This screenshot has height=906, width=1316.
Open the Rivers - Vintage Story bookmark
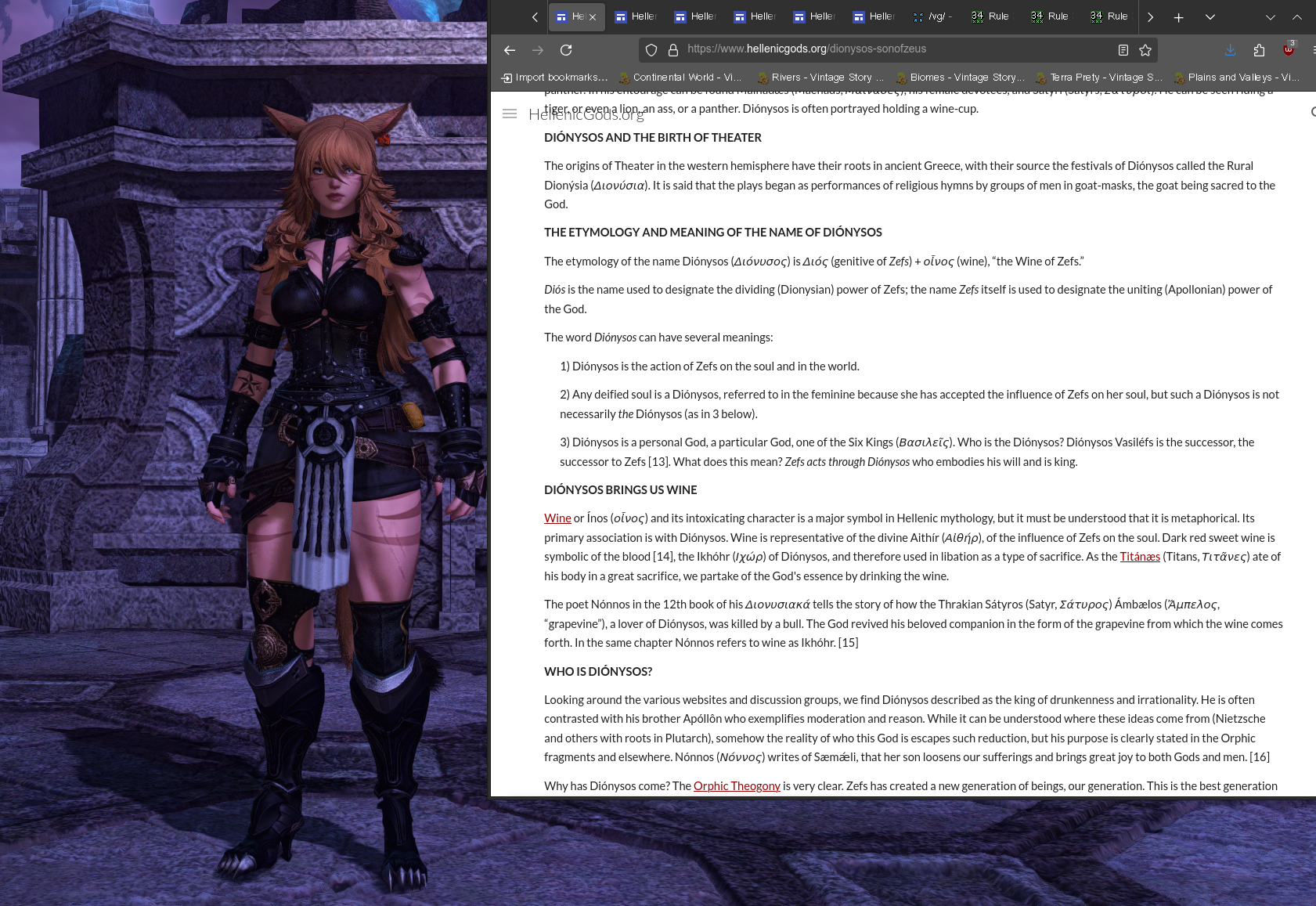coord(820,78)
